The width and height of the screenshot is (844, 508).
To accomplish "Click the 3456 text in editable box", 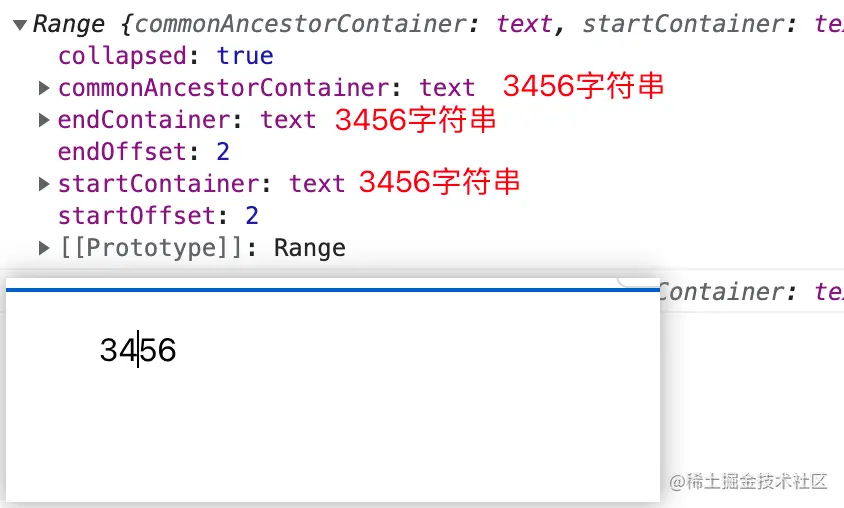I will coord(137,351).
